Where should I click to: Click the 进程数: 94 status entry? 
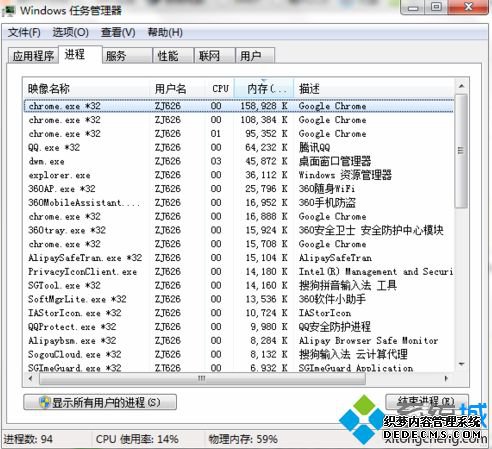coord(28,439)
